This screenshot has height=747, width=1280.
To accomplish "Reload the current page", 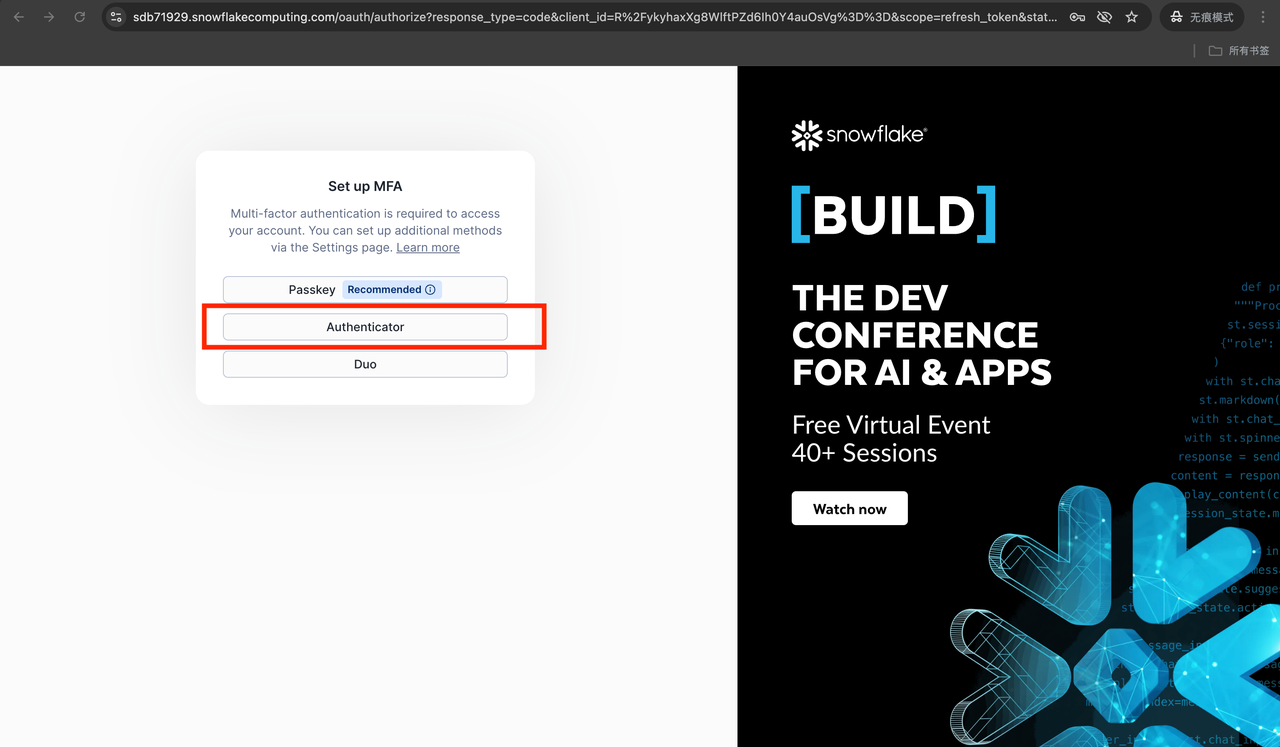I will point(80,17).
